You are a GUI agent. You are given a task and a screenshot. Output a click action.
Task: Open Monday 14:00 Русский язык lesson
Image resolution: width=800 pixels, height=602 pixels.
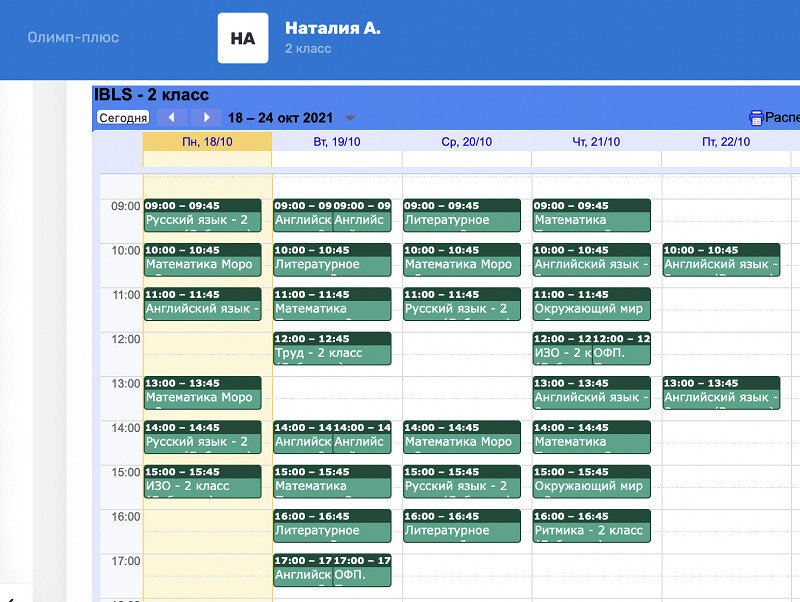point(203,437)
